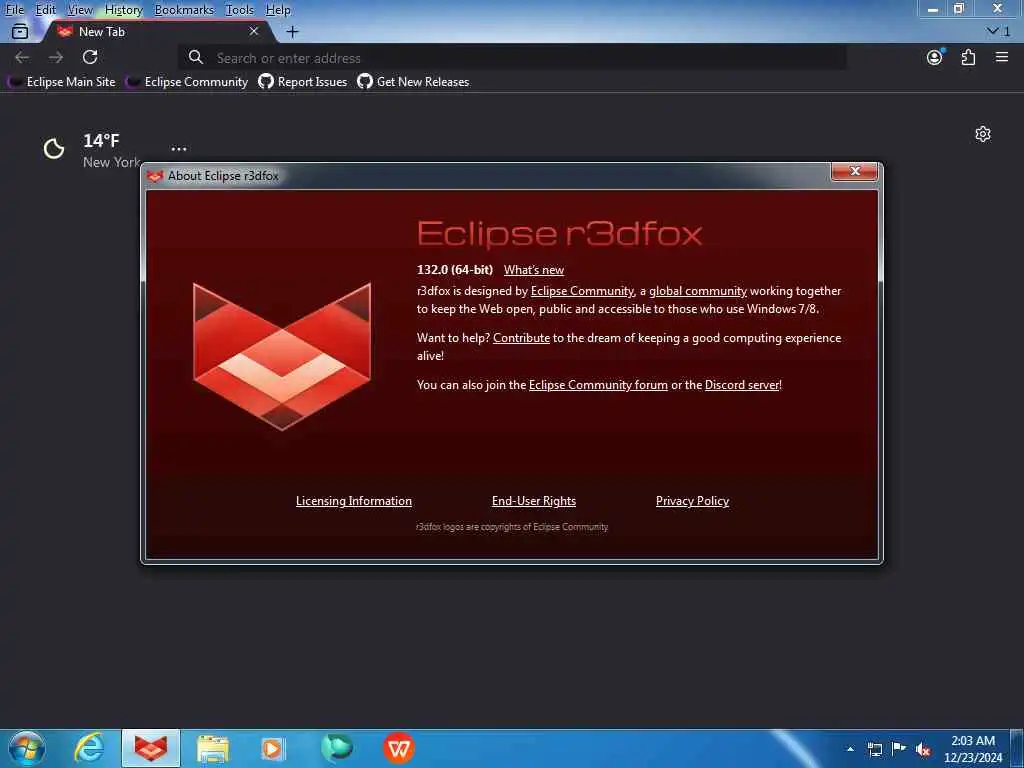
Task: Open the Bookmarks menu
Action: tap(184, 10)
